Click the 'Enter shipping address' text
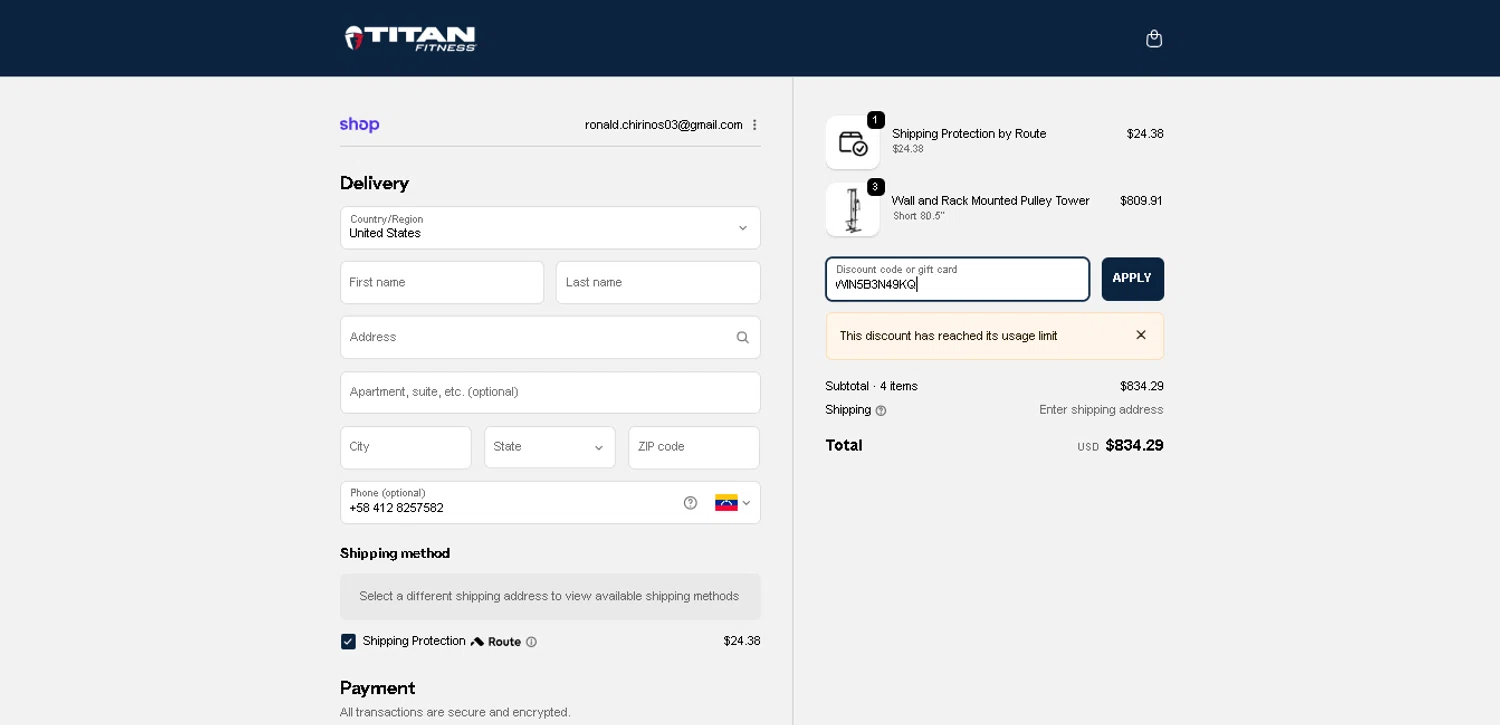This screenshot has width=1500, height=725. pos(1101,410)
